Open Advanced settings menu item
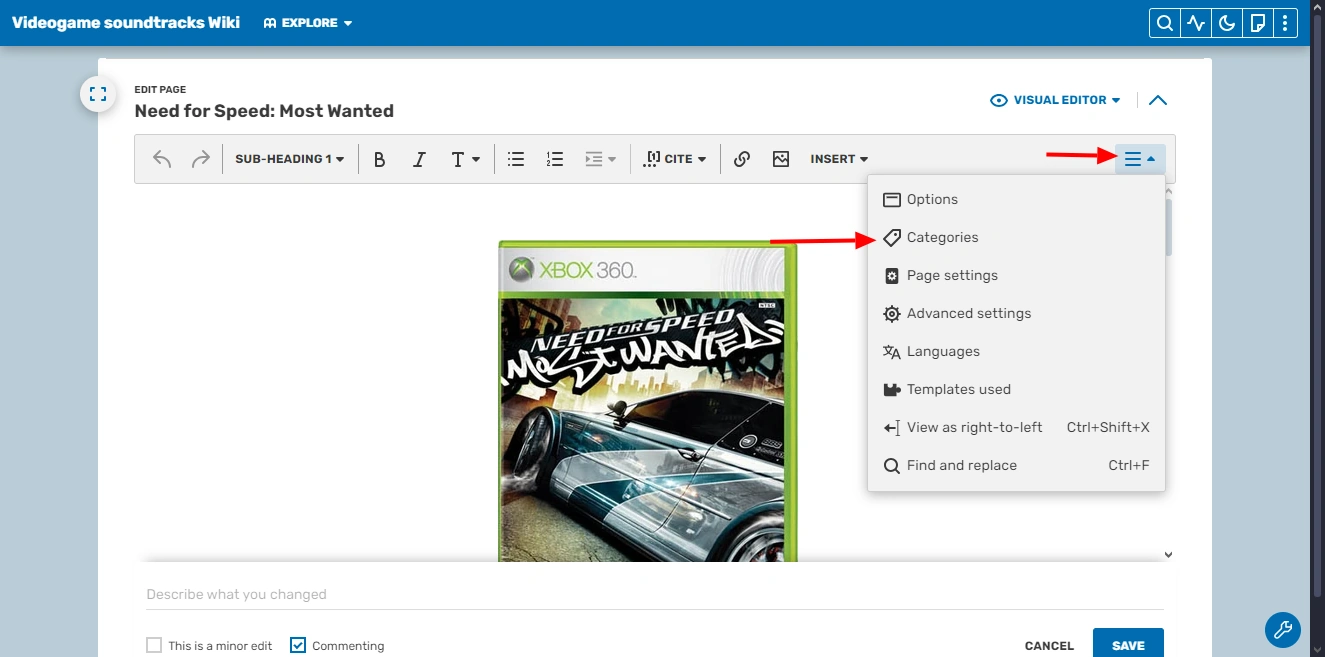 pyautogui.click(x=1016, y=313)
